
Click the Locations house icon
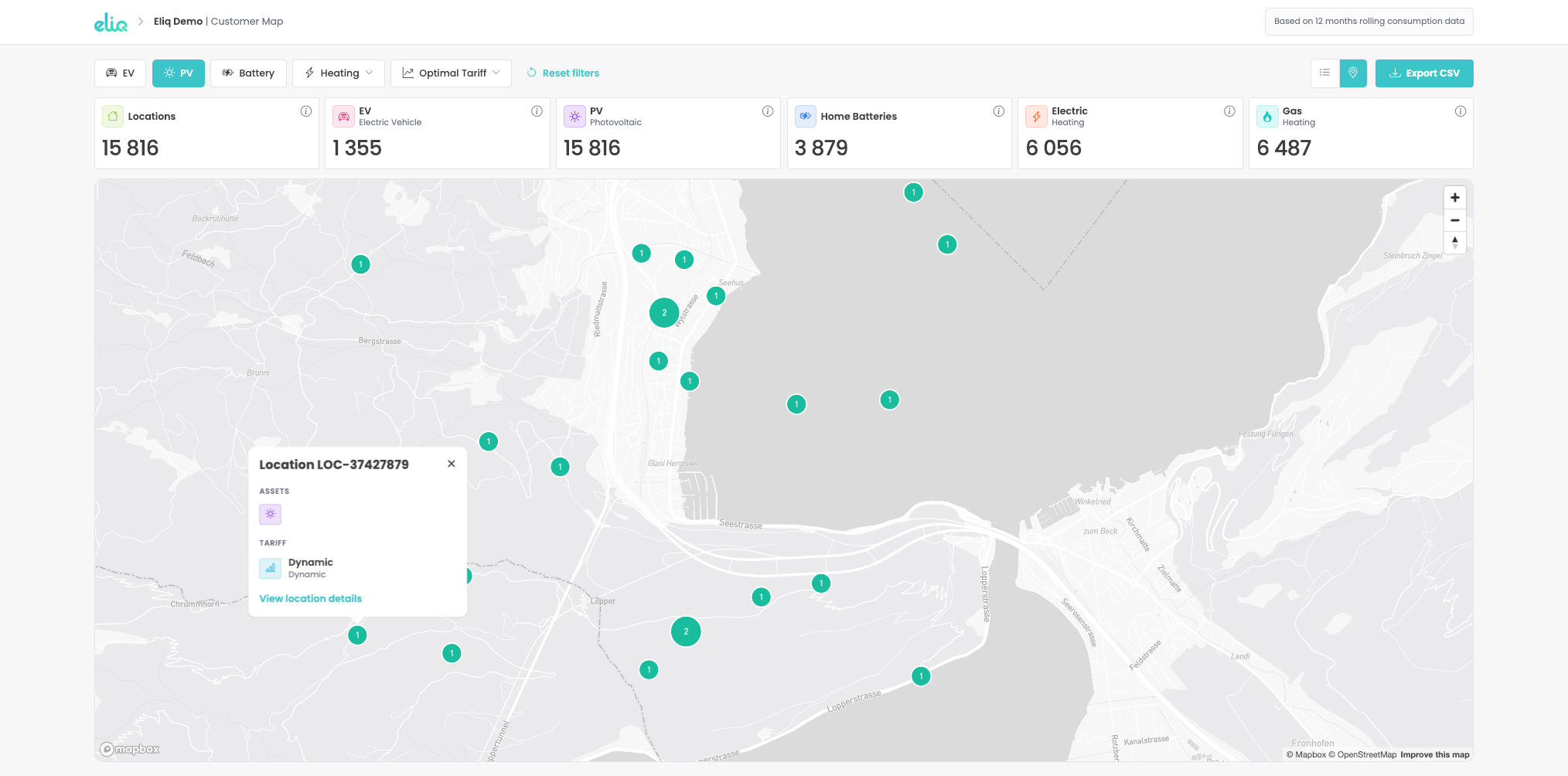click(113, 116)
